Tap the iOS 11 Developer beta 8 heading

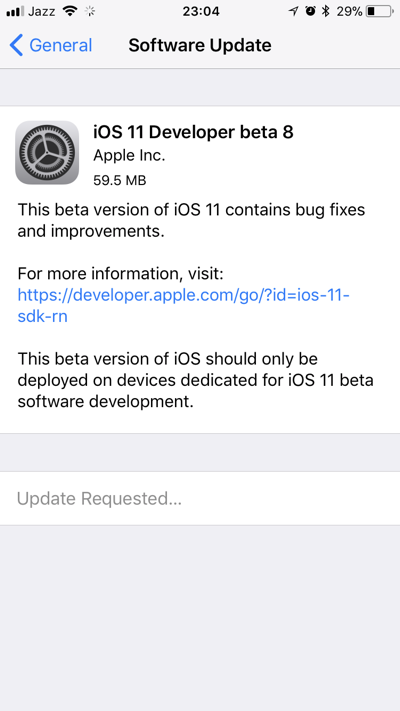pos(193,132)
